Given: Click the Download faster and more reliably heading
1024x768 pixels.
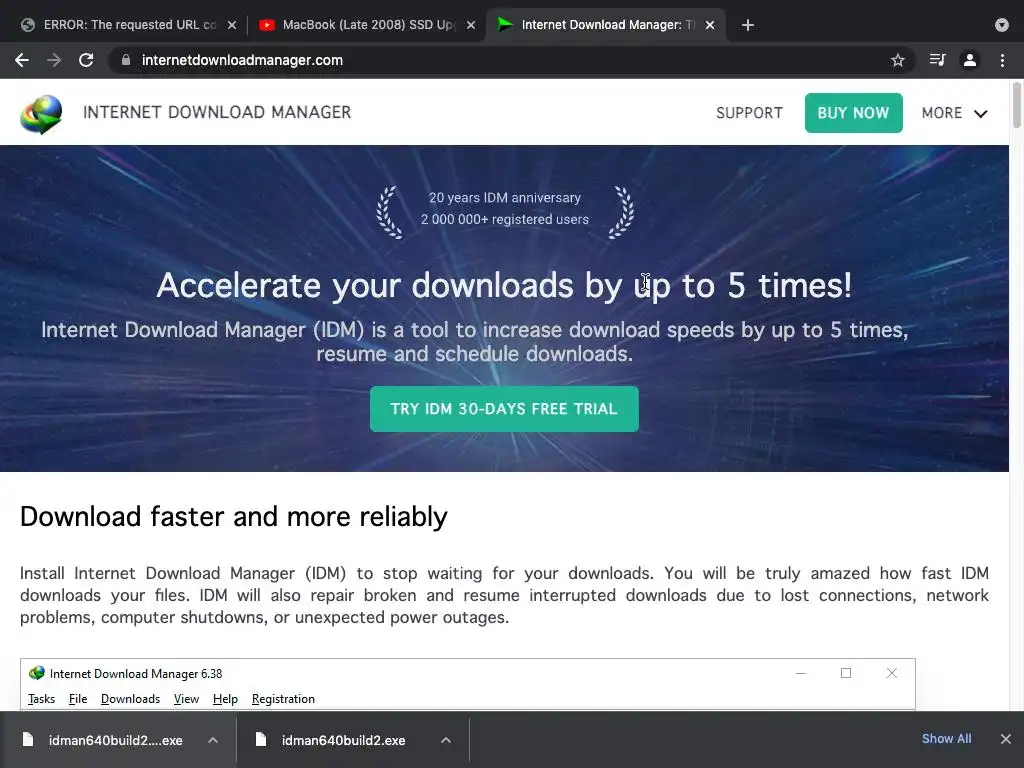Looking at the screenshot, I should 234,517.
